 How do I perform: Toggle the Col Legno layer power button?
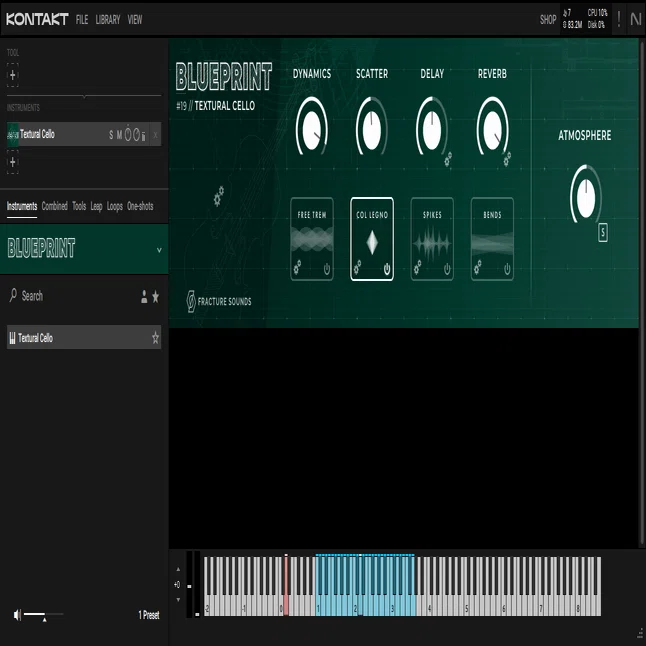[387, 269]
